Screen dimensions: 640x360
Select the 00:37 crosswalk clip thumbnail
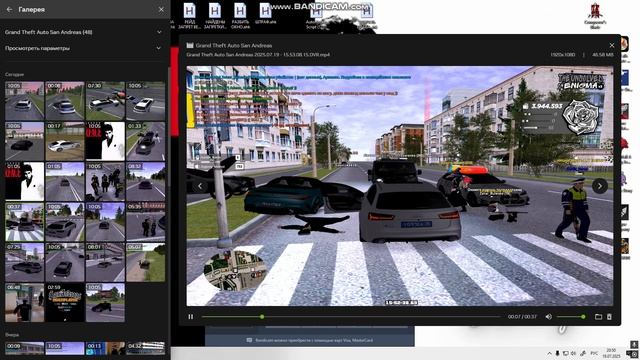click(x=24, y=222)
